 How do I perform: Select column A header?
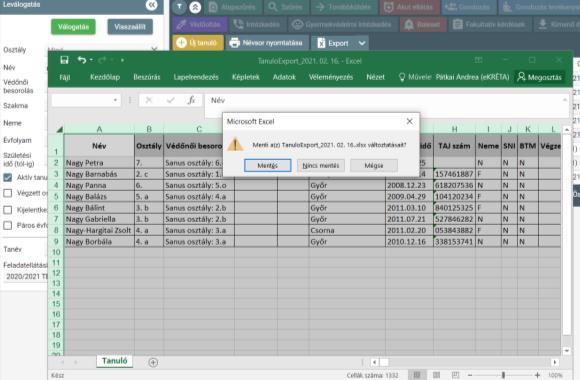click(x=99, y=129)
